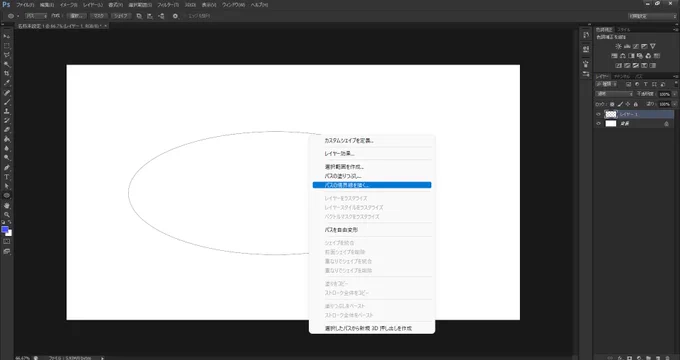Image resolution: width=680 pixels, height=360 pixels.
Task: Open the fill 塗り slider arrow
Action: point(674,104)
